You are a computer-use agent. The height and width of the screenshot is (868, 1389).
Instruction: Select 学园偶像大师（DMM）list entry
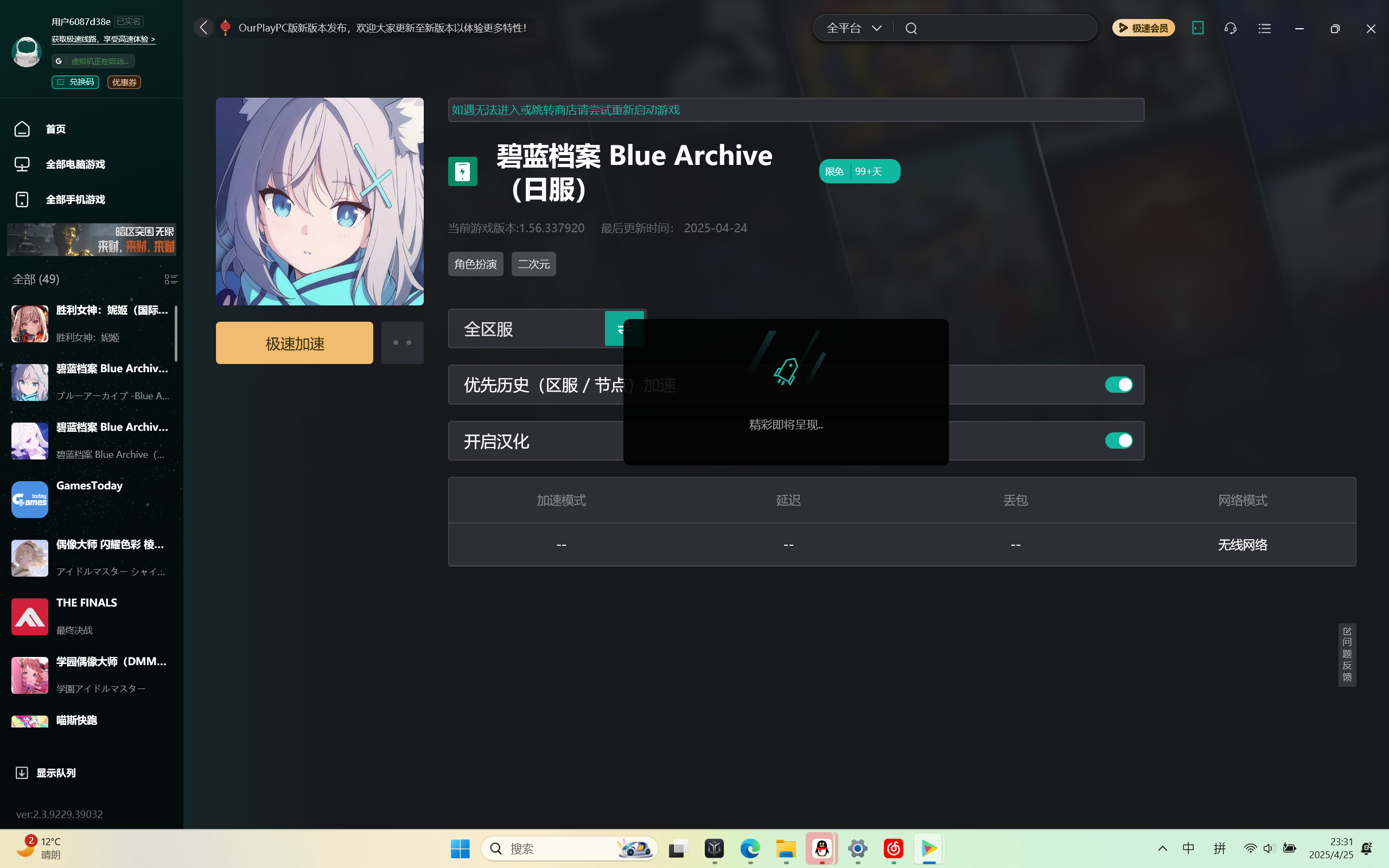(91, 674)
